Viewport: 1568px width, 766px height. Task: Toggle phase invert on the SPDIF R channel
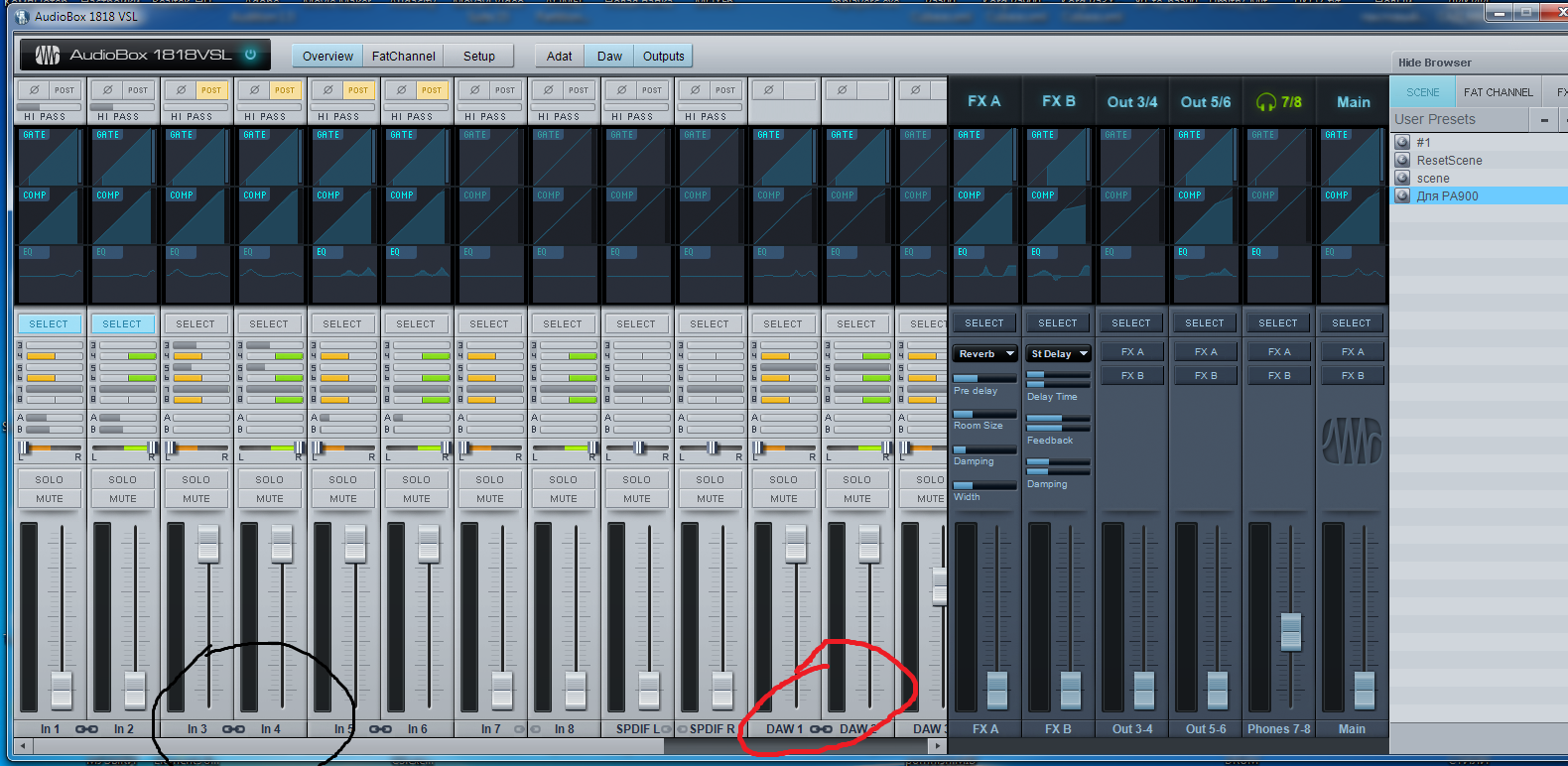pos(695,90)
